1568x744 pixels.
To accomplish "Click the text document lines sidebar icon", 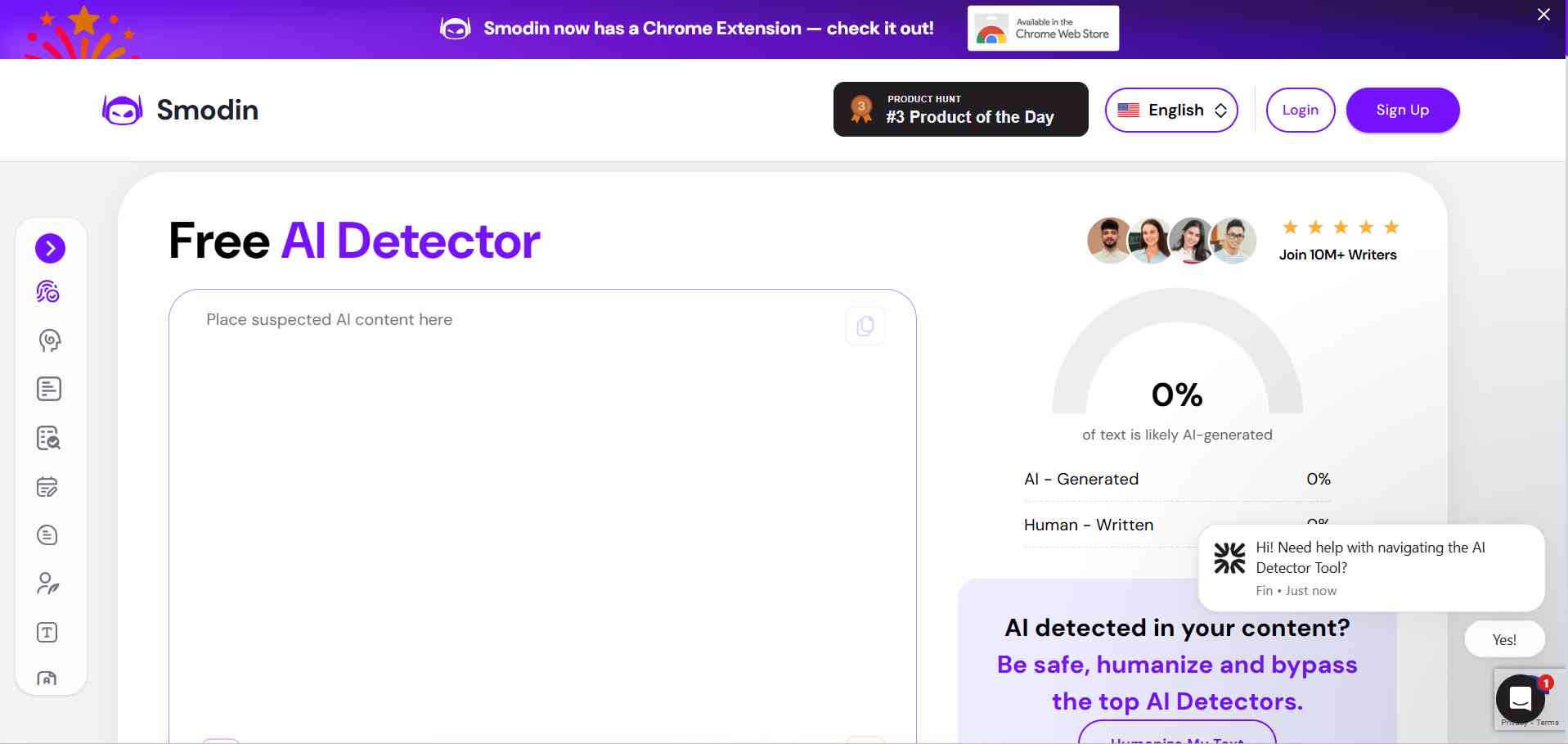I will click(x=49, y=389).
